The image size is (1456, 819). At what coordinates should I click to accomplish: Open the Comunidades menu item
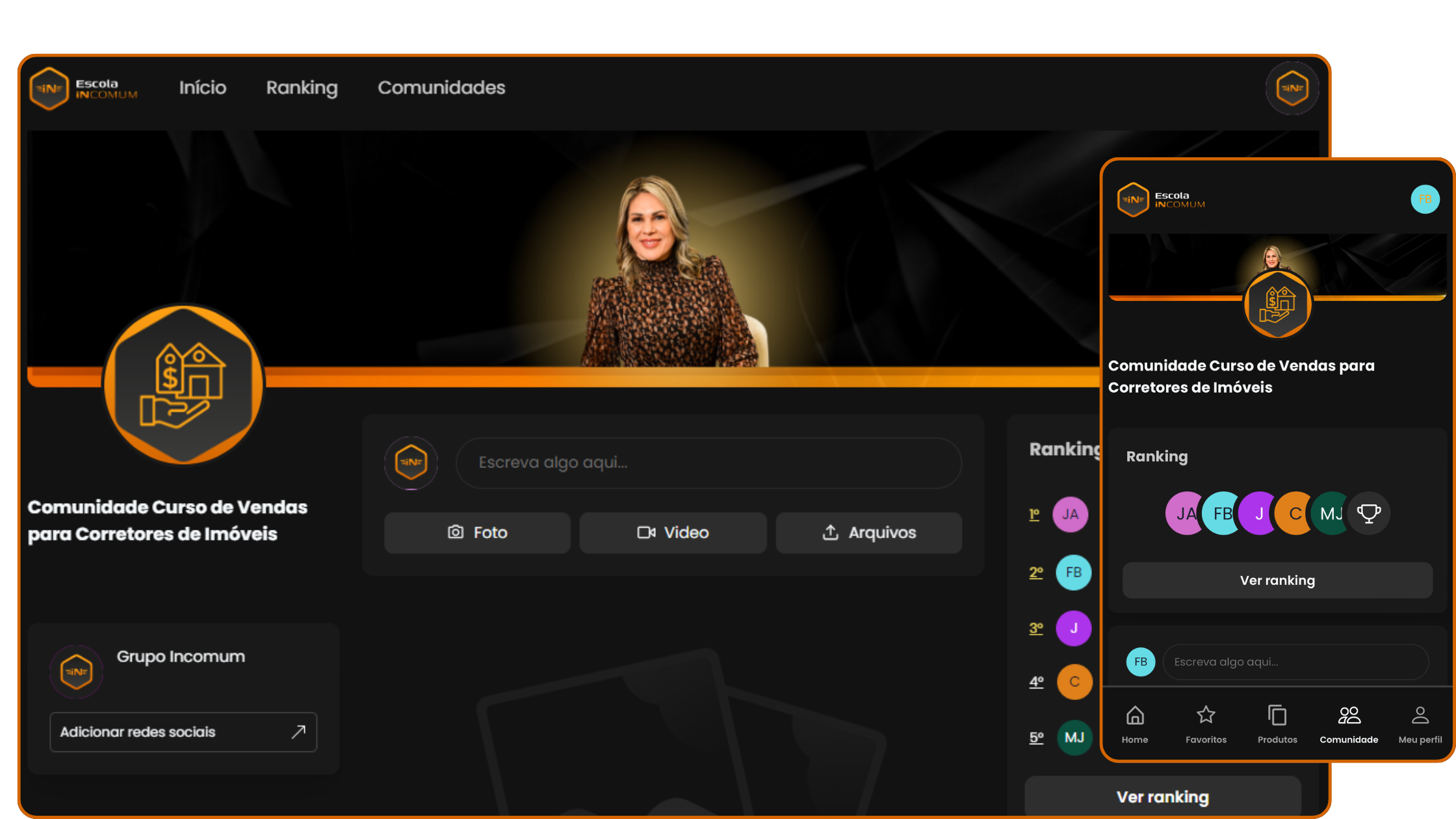[x=441, y=88]
